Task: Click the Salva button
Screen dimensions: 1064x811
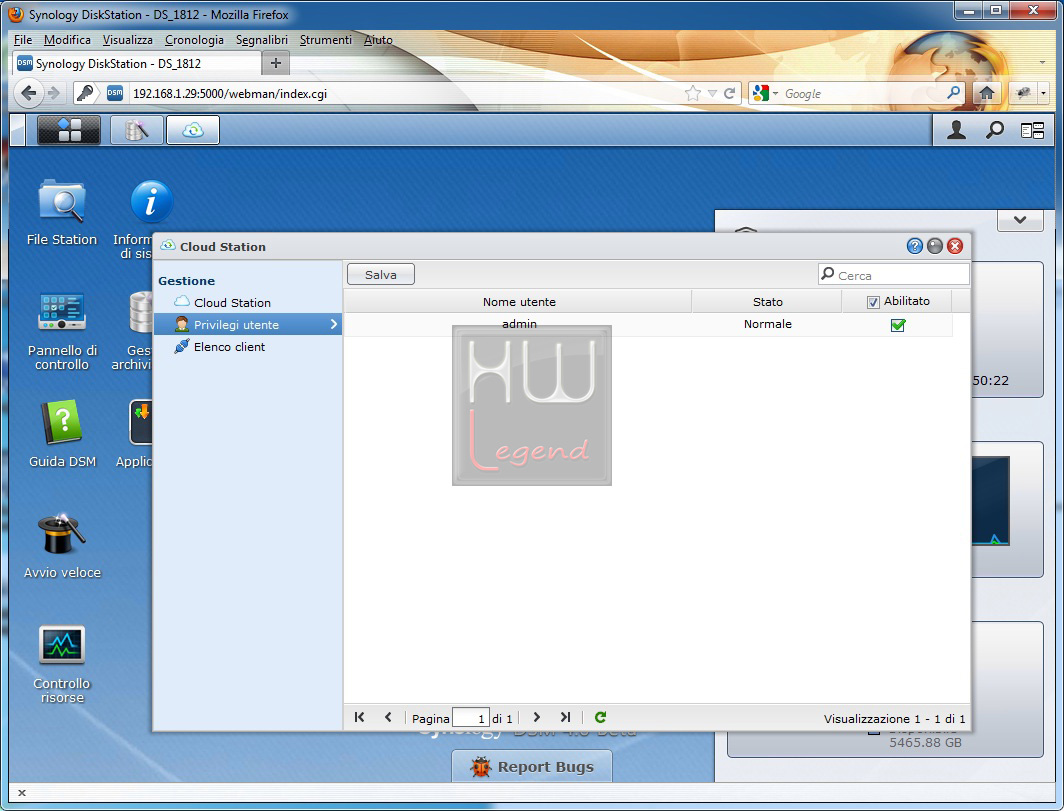Action: 381,275
